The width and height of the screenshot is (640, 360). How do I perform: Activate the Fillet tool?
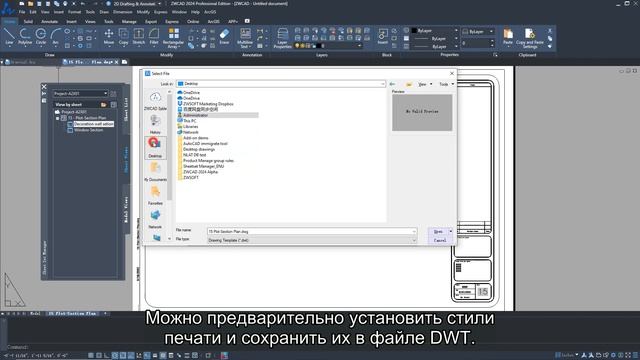[154, 36]
